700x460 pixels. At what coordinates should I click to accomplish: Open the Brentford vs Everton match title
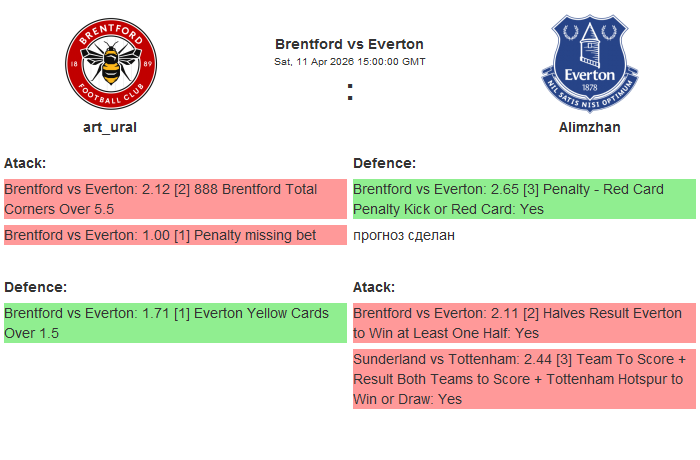349,44
